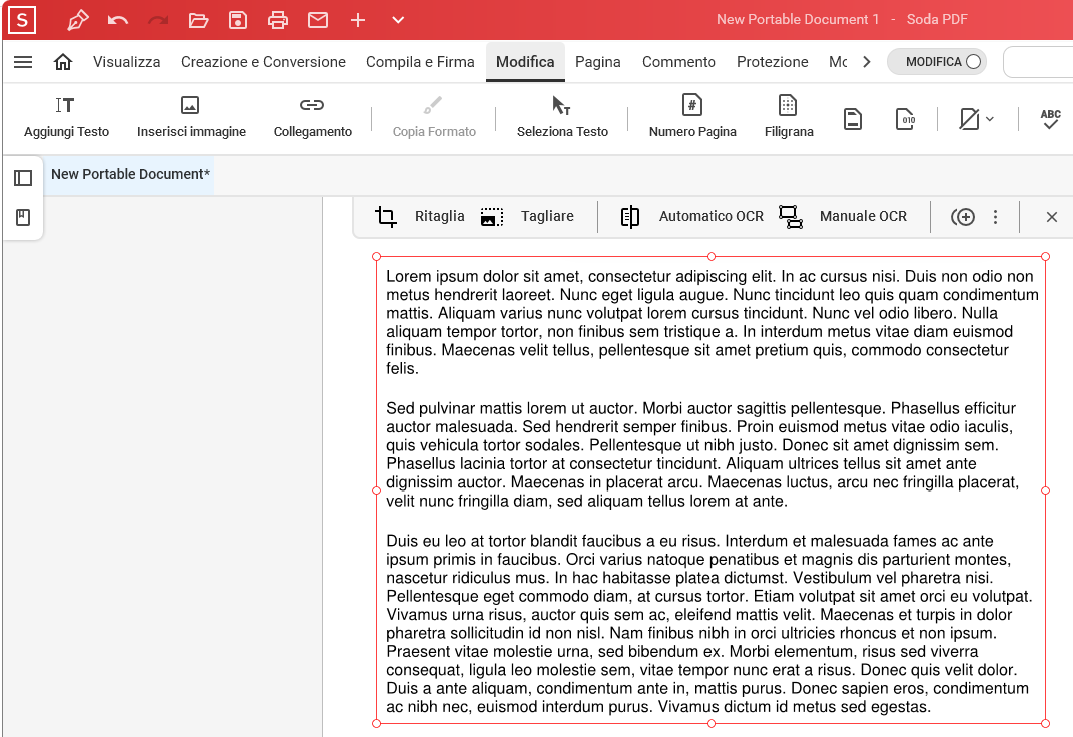Click the bottom-right corner handle of selection
Screen dimensions: 1073x737
(x=1045, y=723)
